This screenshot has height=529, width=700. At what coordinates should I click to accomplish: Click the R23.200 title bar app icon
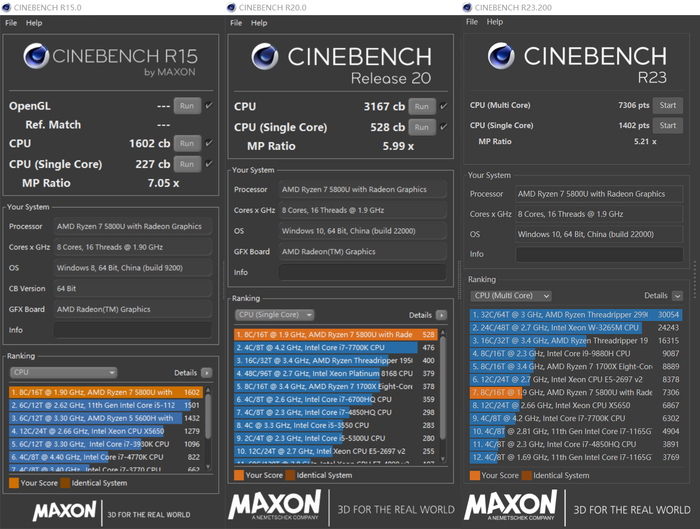(x=470, y=7)
